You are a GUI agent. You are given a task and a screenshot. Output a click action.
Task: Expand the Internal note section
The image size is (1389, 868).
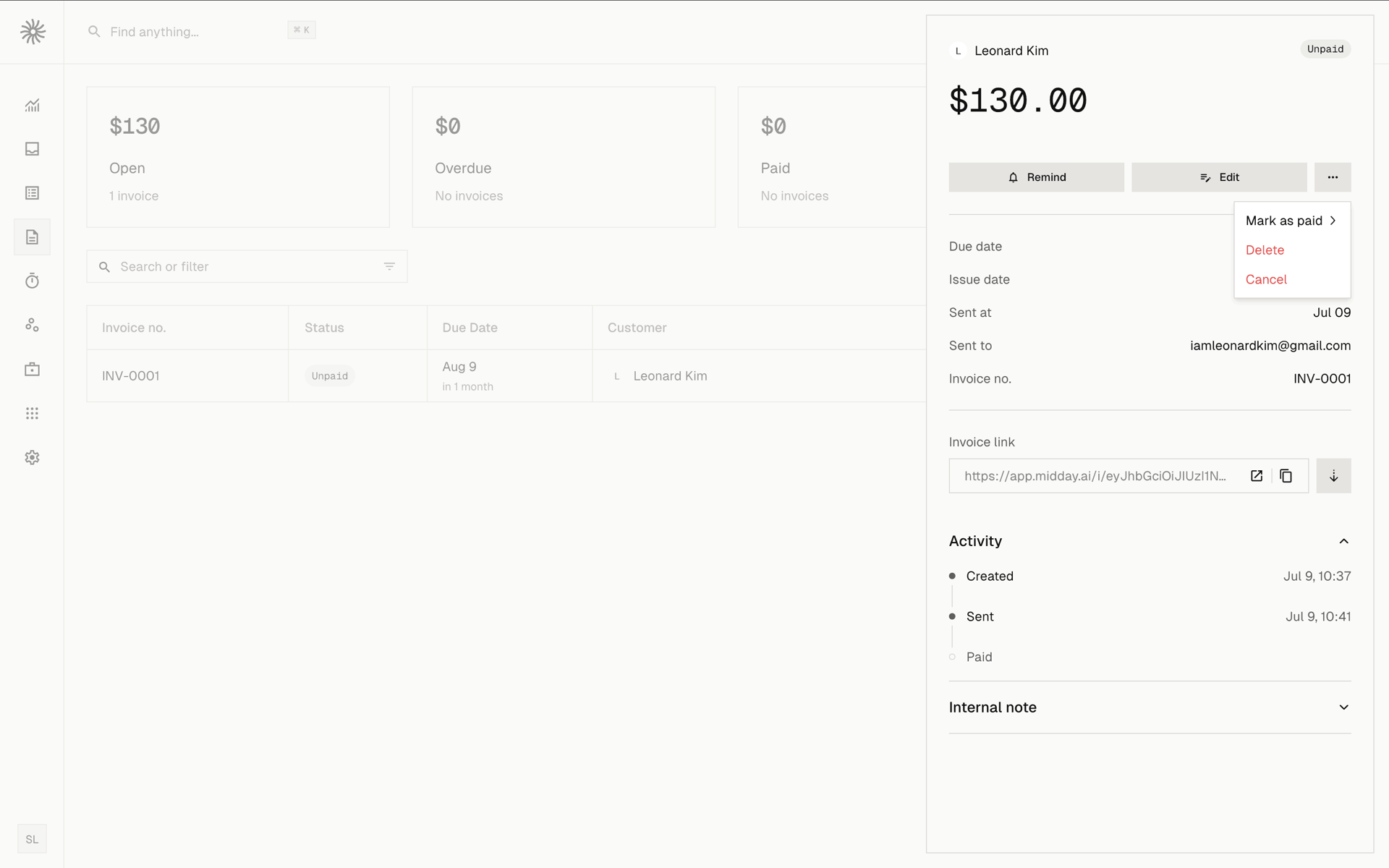coord(1150,707)
